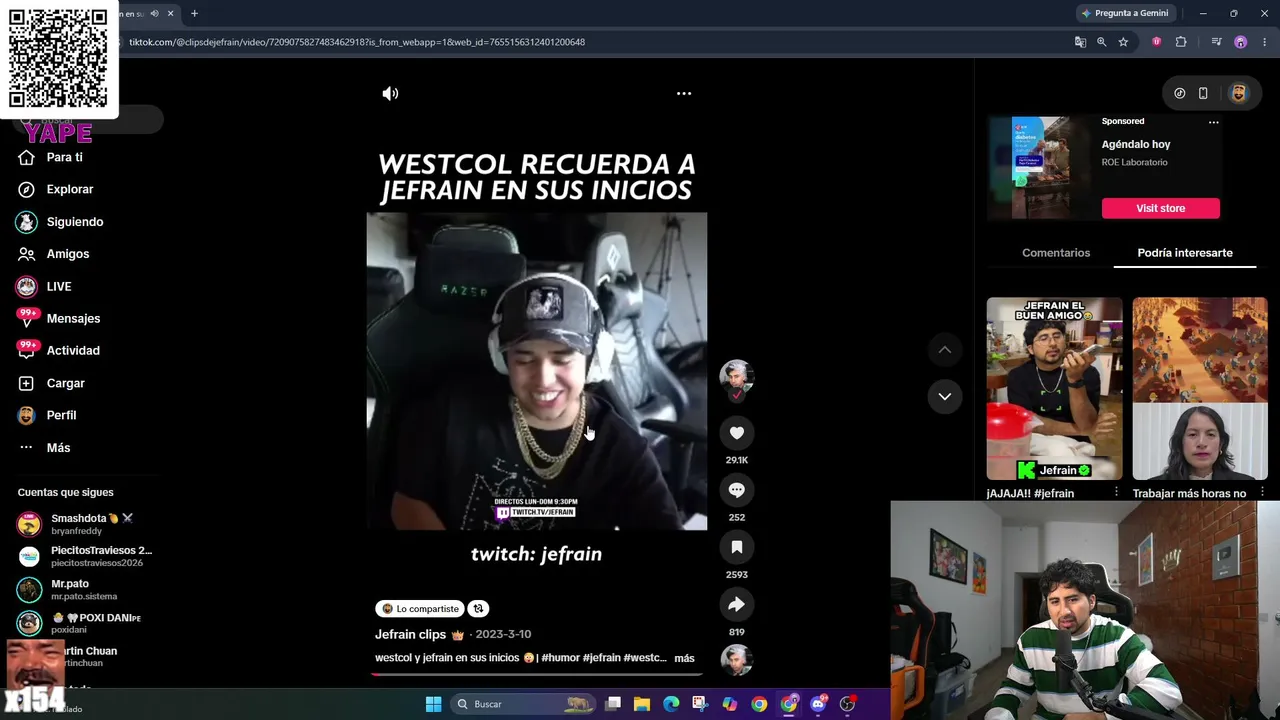Click the phone app icon in the top-right pill

(x=1203, y=93)
